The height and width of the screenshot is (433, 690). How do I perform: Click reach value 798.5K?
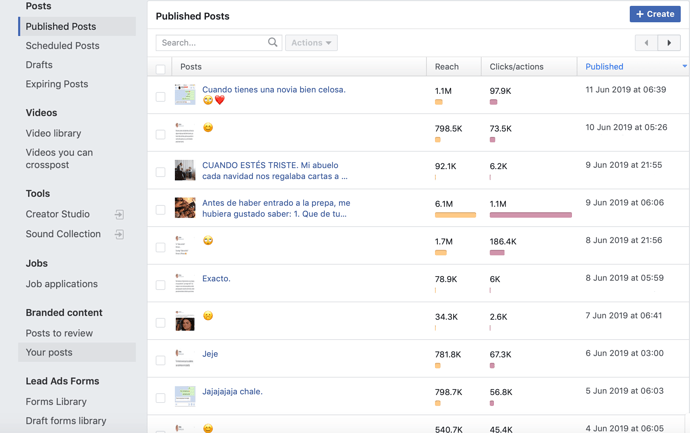(x=448, y=128)
